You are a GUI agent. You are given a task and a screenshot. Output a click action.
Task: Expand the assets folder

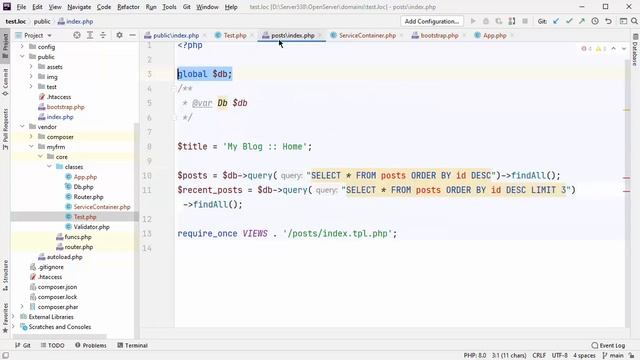31,67
